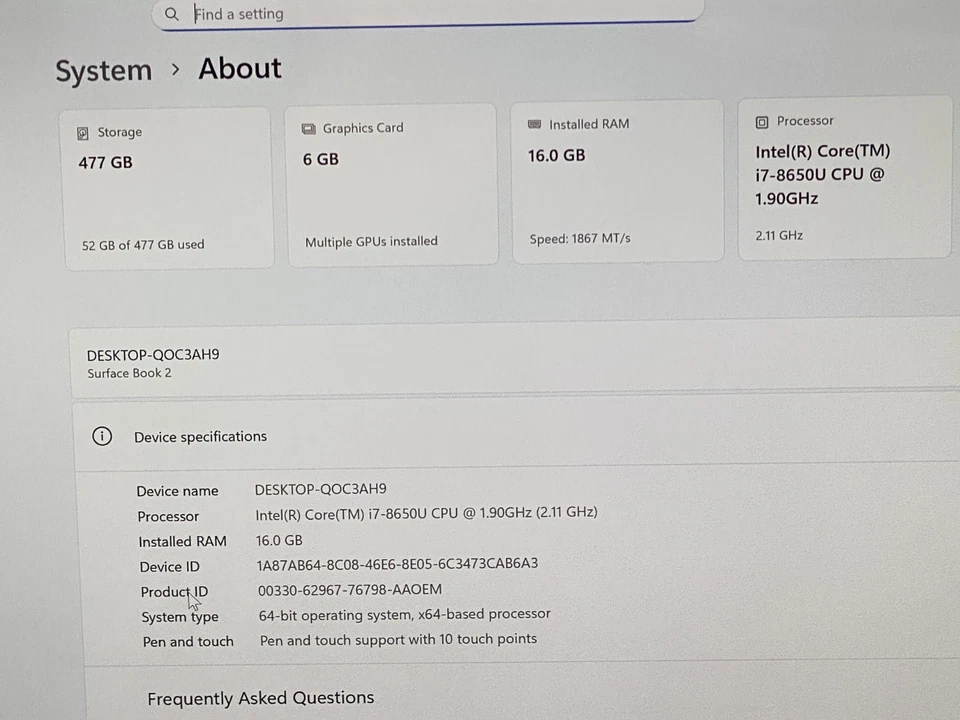Viewport: 960px width, 720px height.
Task: Click the Graphics Card icon
Action: [308, 128]
